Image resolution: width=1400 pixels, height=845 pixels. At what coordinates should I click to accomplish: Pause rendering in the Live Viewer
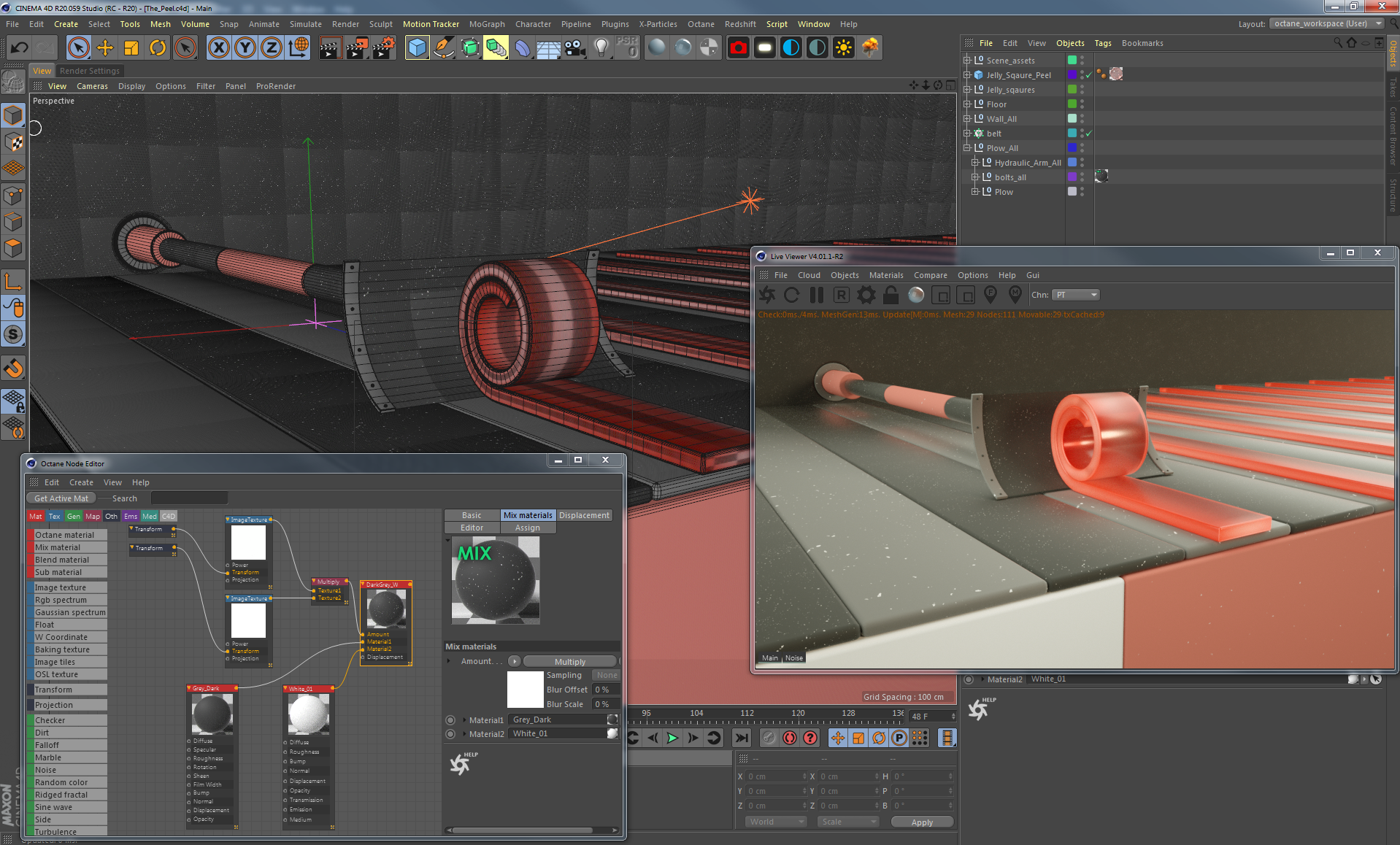(x=816, y=295)
